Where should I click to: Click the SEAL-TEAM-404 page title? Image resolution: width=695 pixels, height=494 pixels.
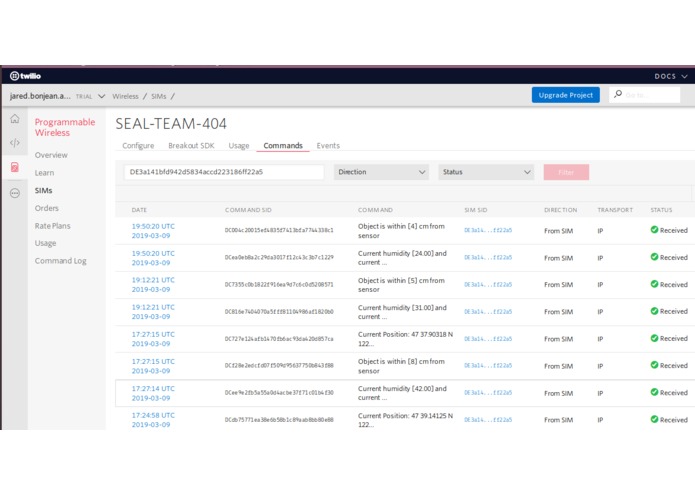[x=171, y=123]
